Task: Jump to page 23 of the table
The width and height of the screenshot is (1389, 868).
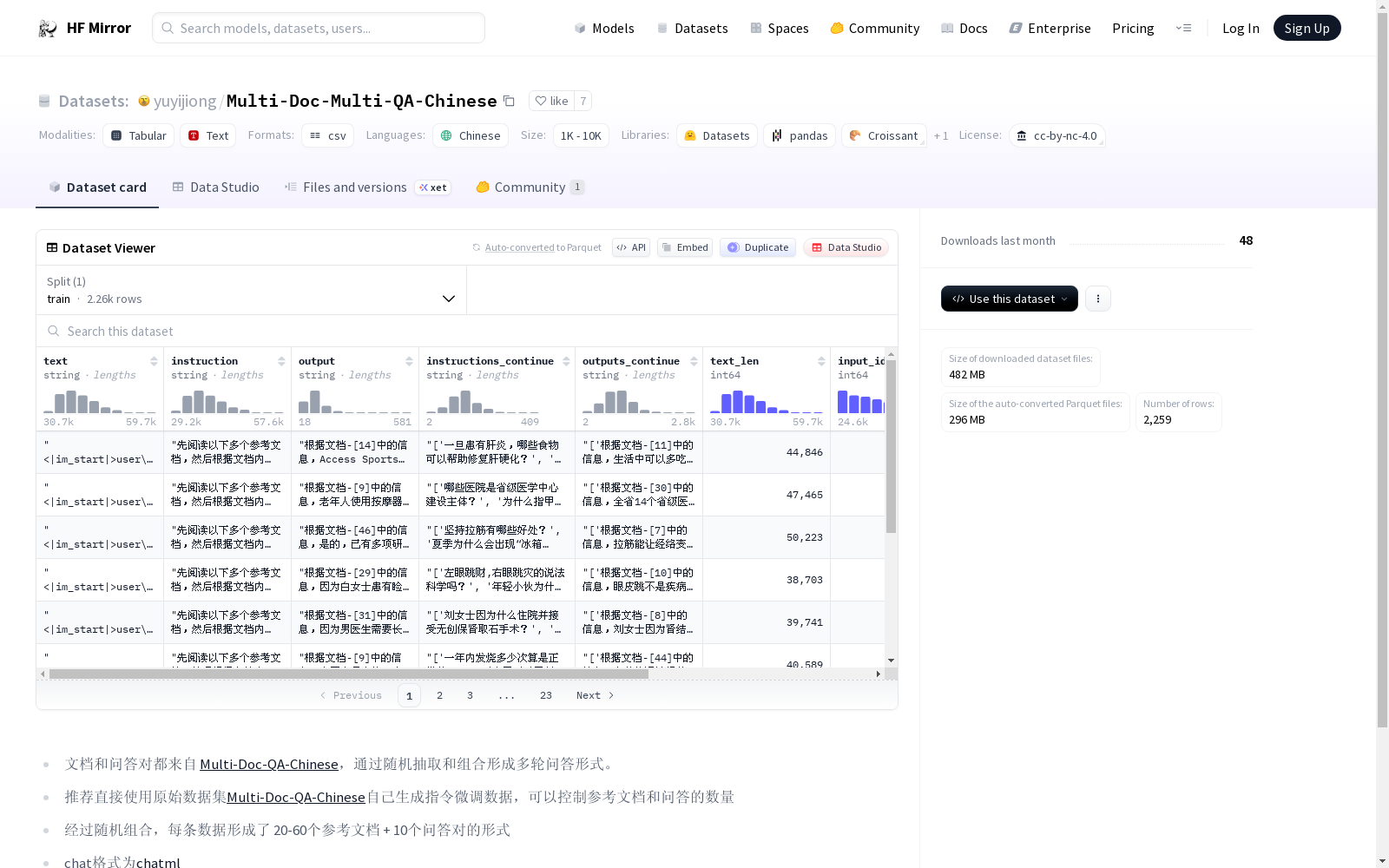Action: [x=545, y=695]
